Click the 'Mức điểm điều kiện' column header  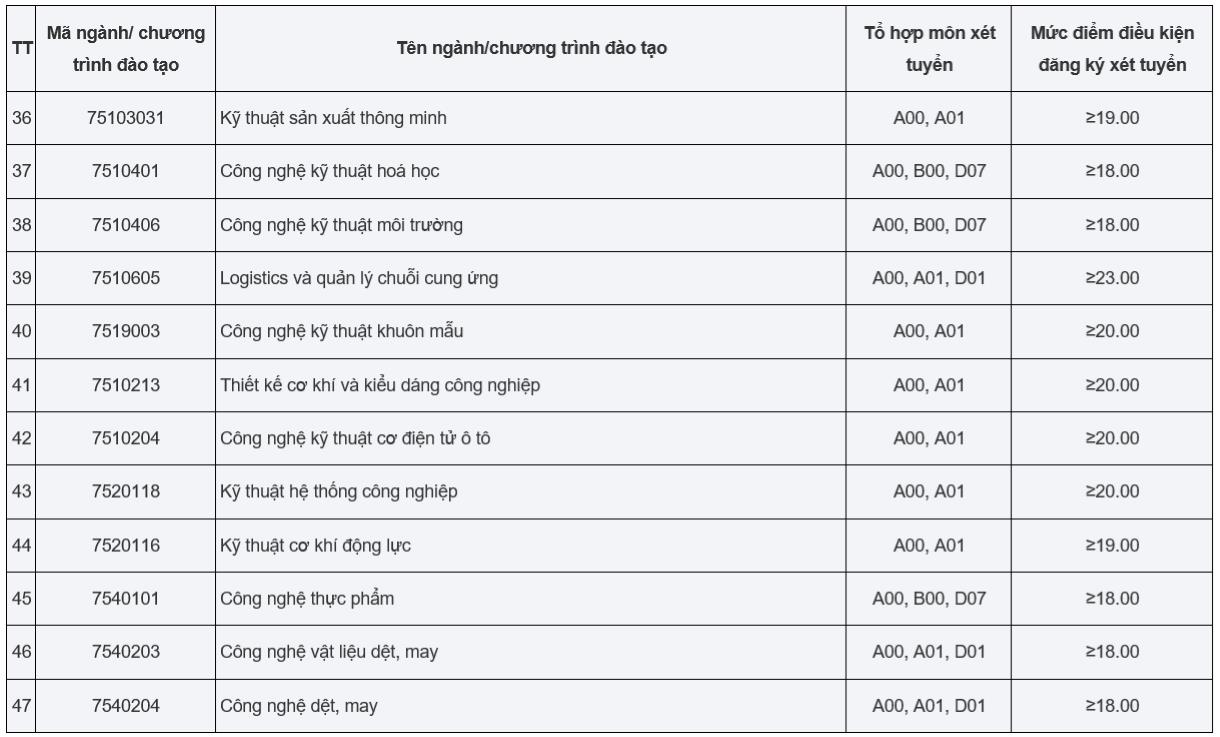(x=1113, y=48)
